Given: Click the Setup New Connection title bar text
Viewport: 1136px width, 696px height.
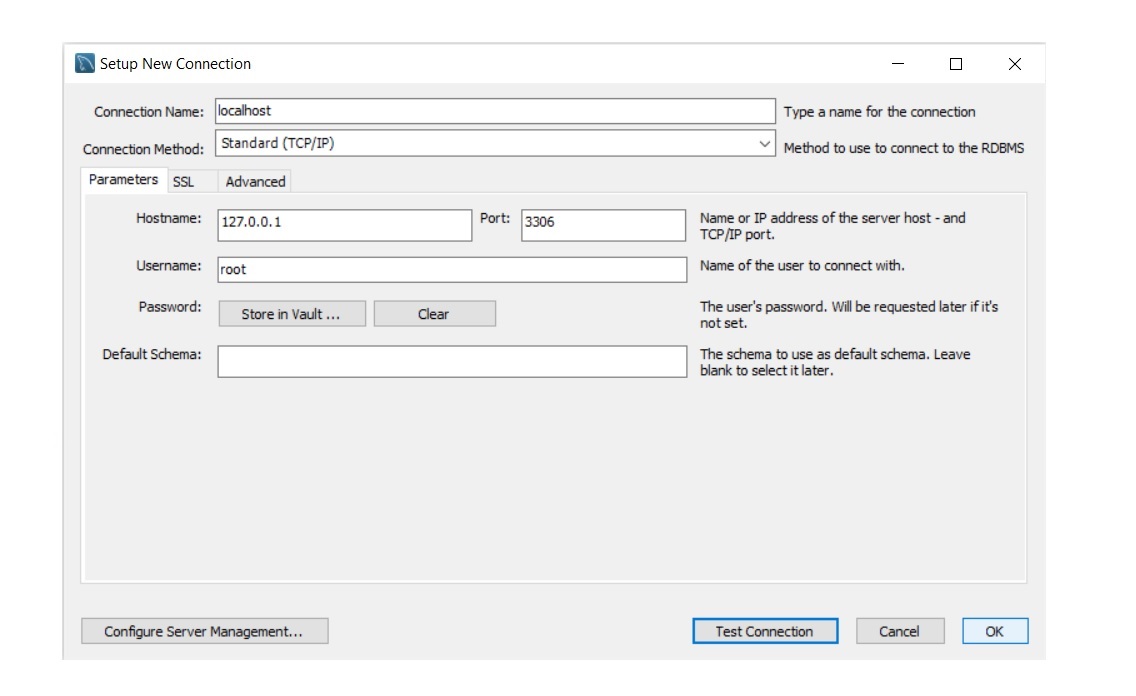Looking at the screenshot, I should (176, 64).
